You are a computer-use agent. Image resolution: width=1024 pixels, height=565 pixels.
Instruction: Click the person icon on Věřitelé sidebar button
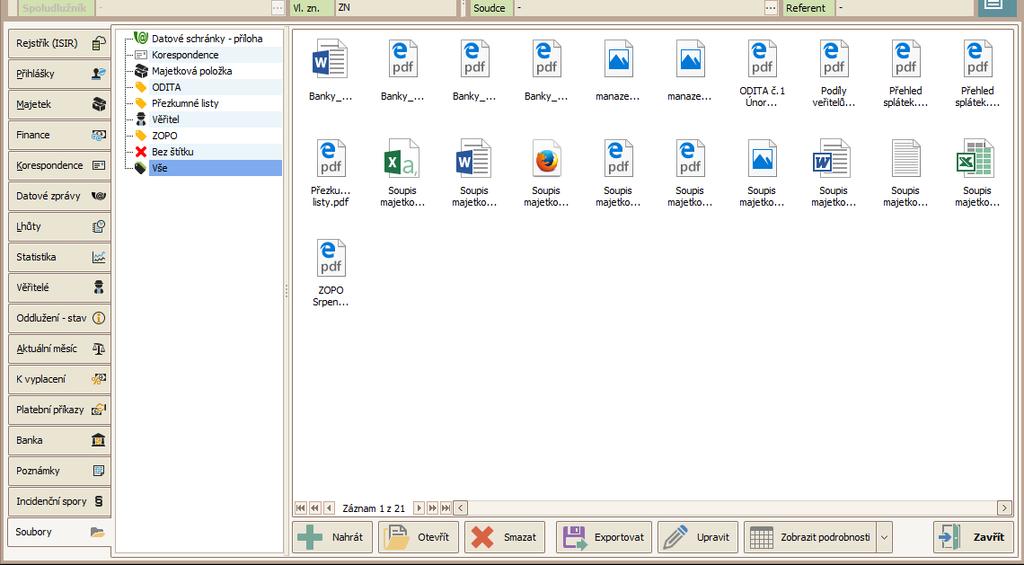tap(99, 287)
